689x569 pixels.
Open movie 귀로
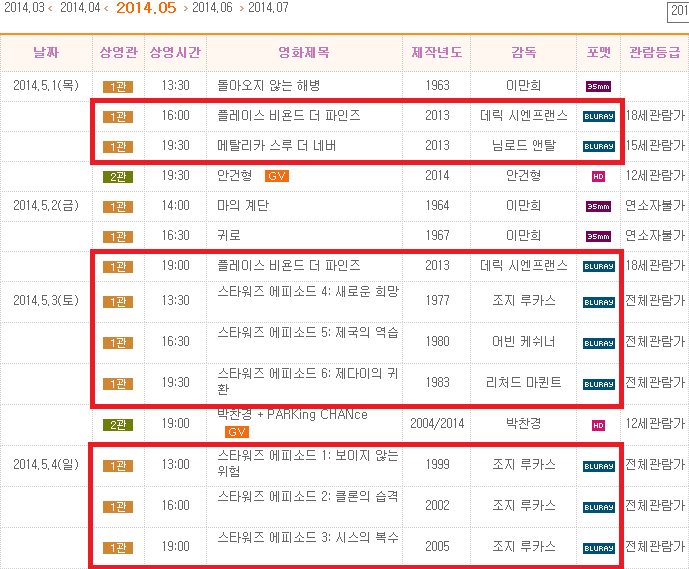coord(229,236)
